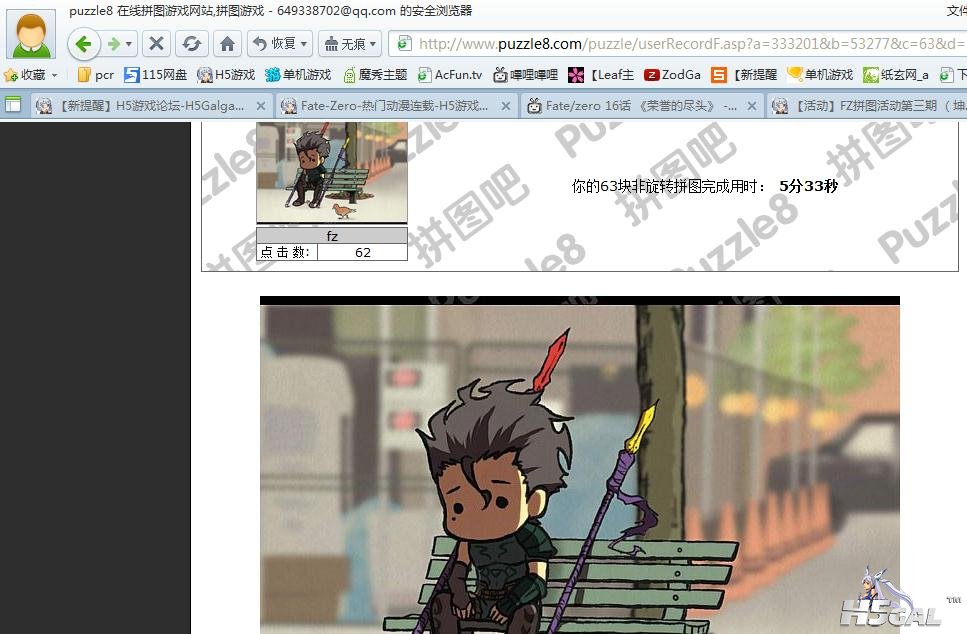Image resolution: width=967 pixels, height=634 pixels.
Task: Click the fz puzzle name label
Action: tap(332, 236)
